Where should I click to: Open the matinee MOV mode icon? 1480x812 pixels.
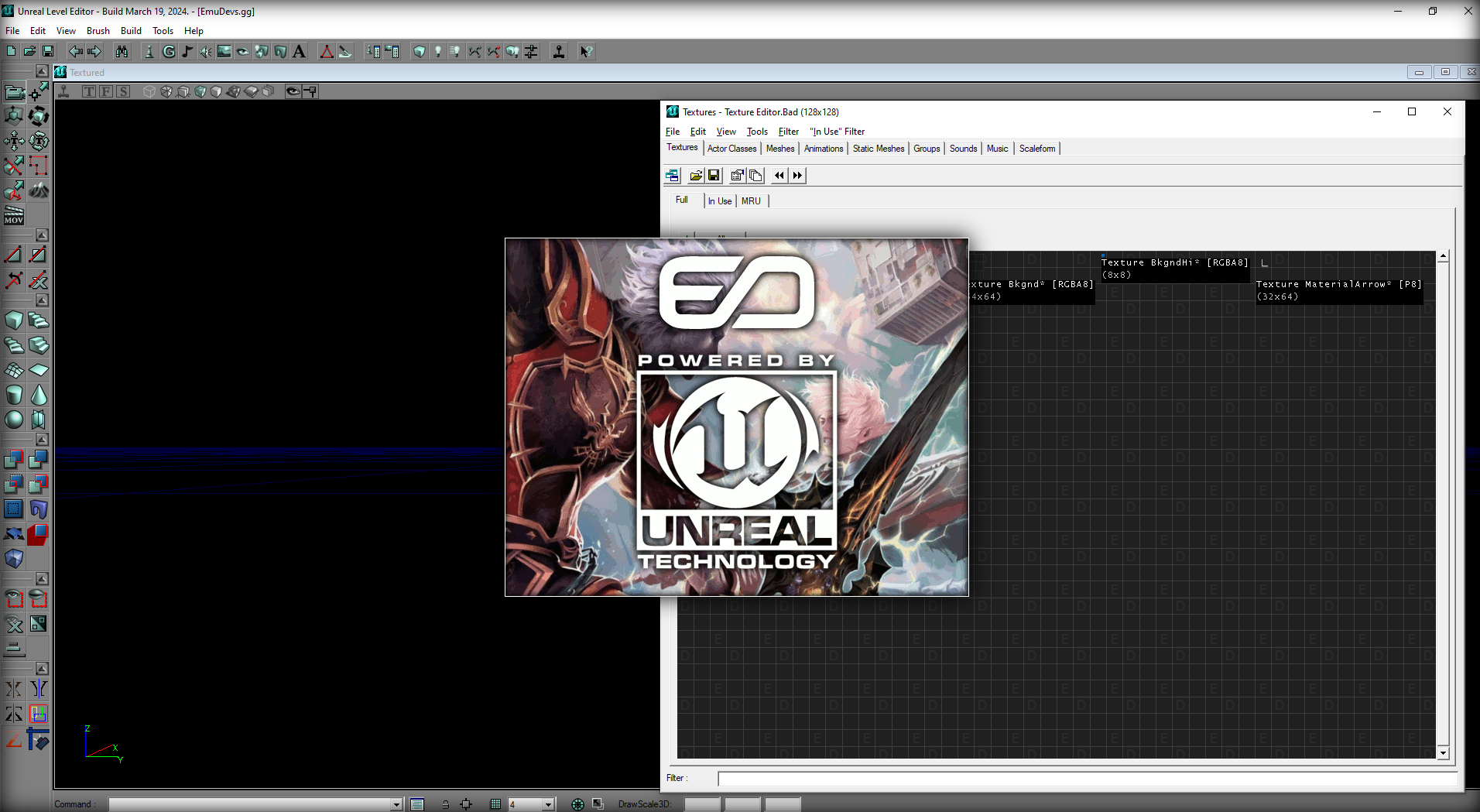tap(14, 215)
